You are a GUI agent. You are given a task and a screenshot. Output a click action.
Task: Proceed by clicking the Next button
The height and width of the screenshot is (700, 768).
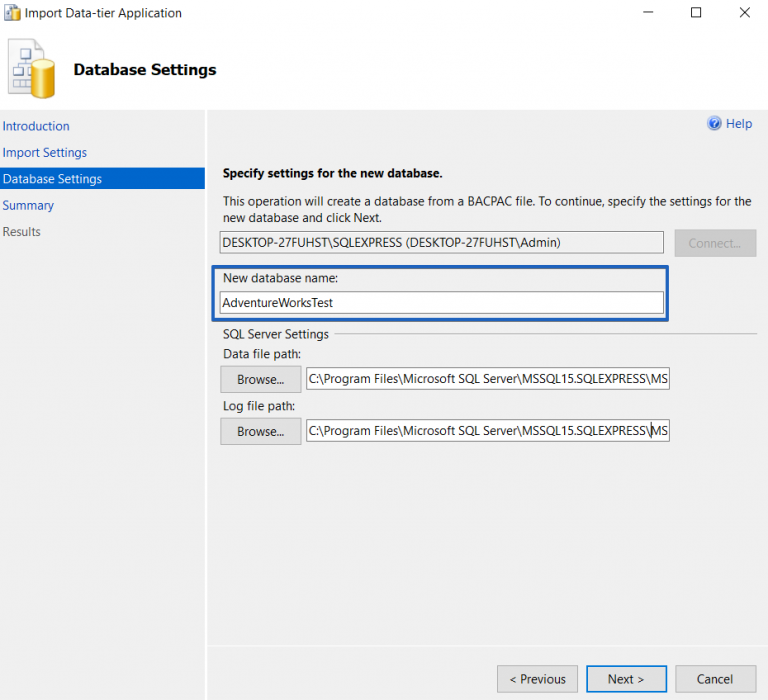pyautogui.click(x=626, y=679)
